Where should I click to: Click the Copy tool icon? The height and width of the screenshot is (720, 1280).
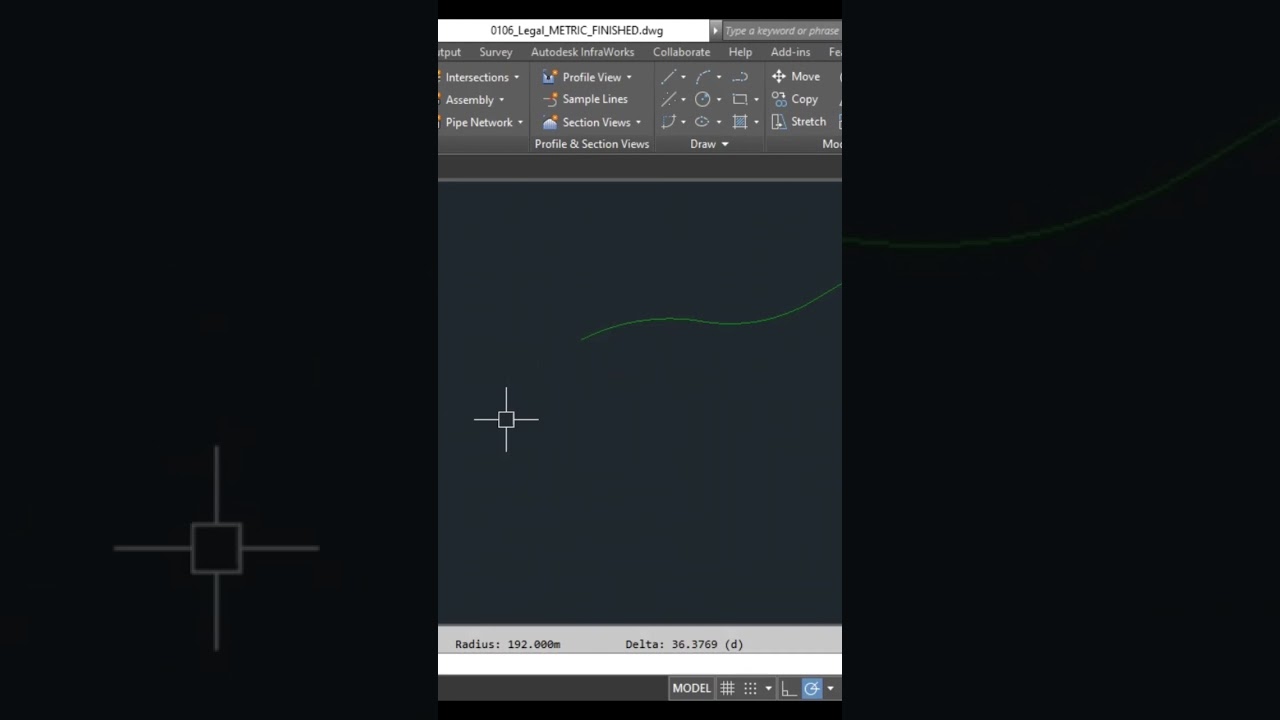[779, 99]
